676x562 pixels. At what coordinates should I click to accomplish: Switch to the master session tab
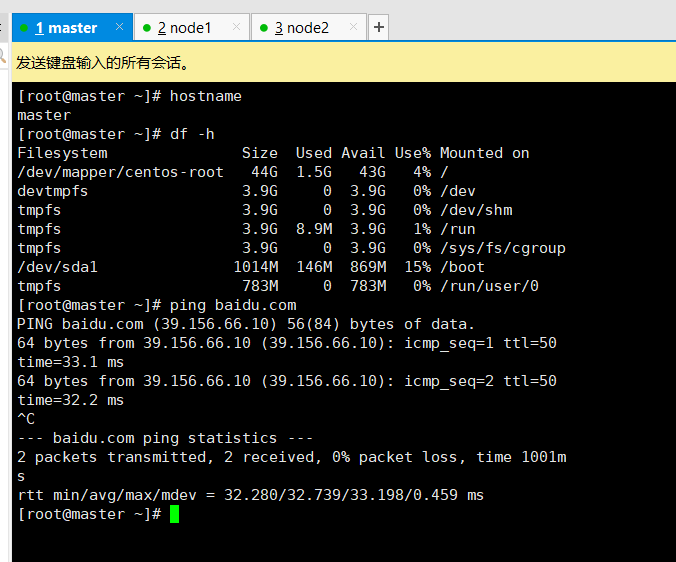(66, 28)
